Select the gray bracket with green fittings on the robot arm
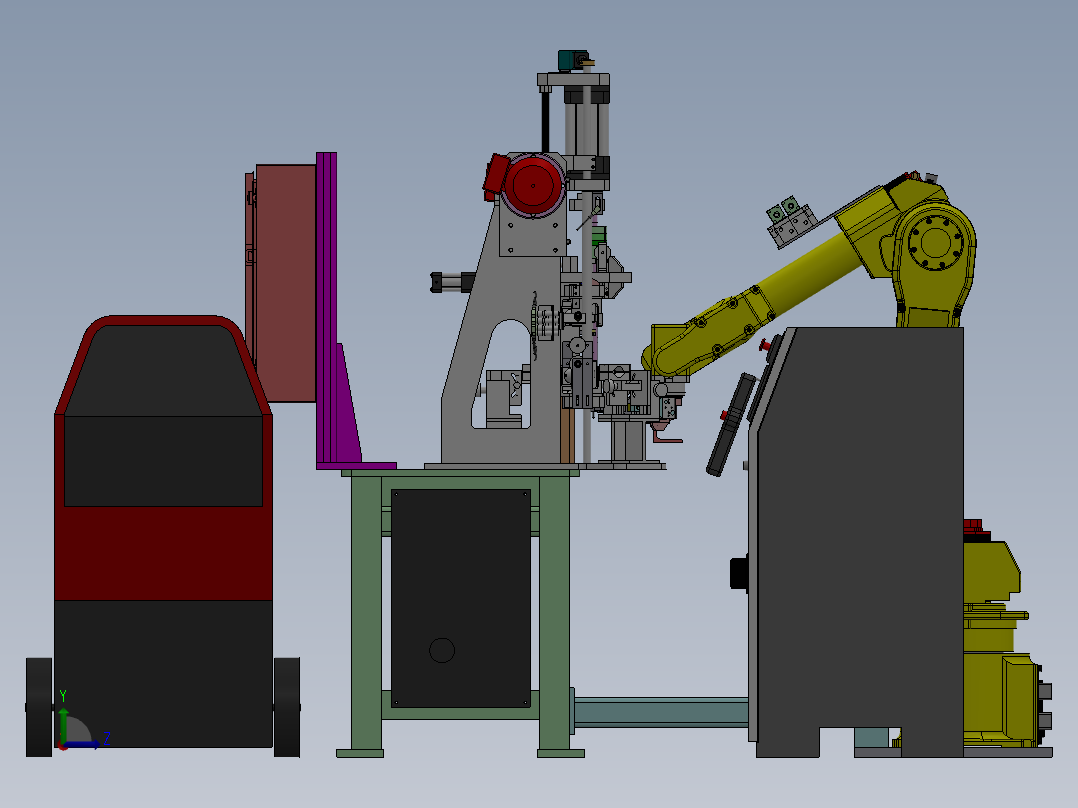 (791, 222)
